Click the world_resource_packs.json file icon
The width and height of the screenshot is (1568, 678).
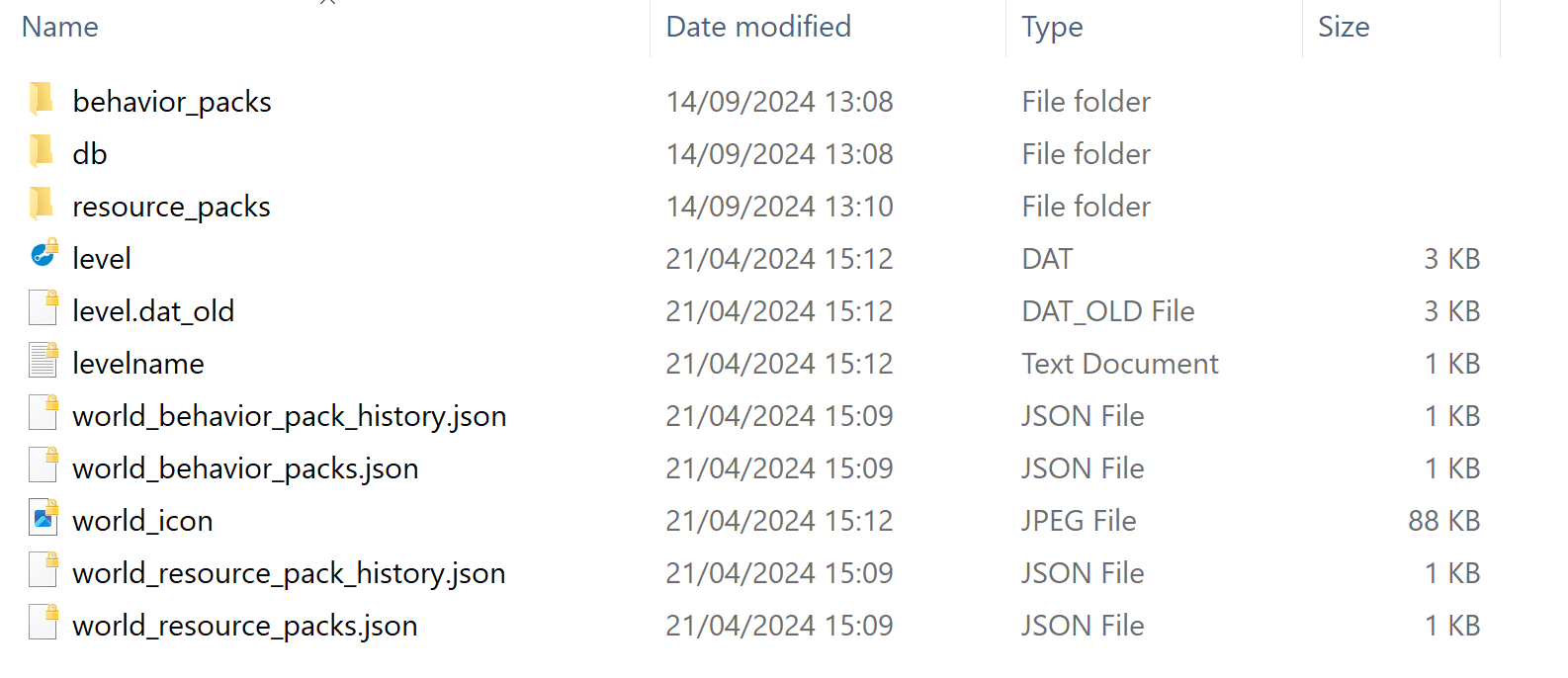click(x=44, y=624)
